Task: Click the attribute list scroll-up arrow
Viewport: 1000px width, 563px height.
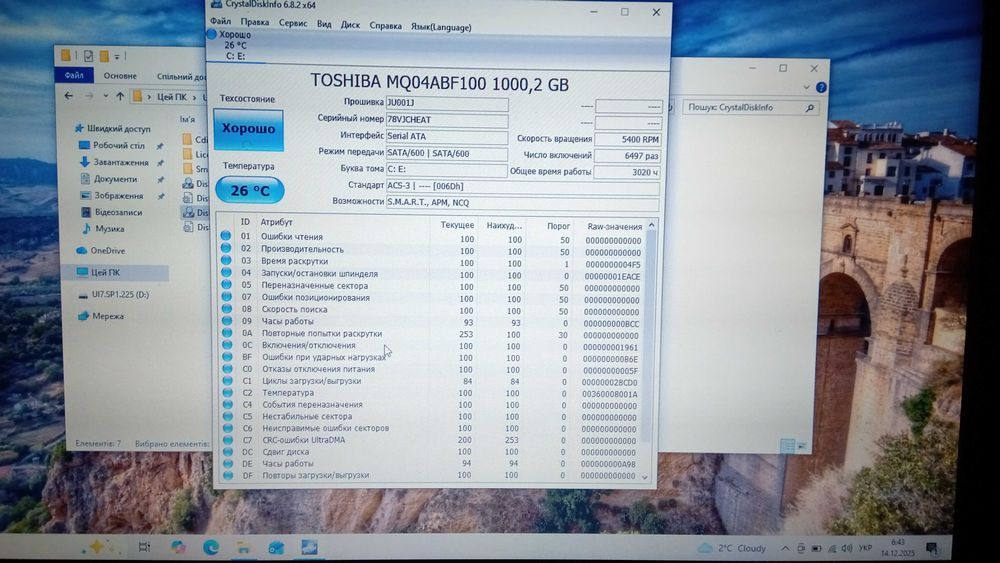Action: tap(651, 225)
